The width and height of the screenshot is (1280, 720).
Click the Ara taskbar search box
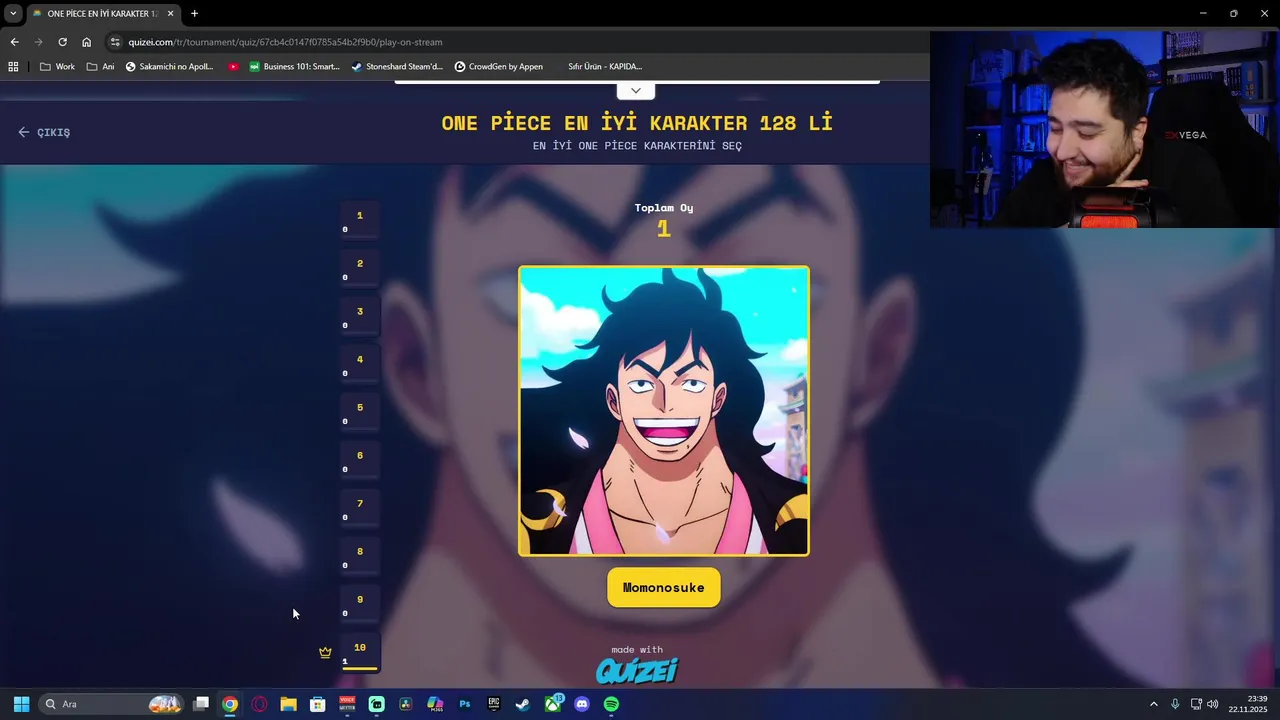pos(113,704)
